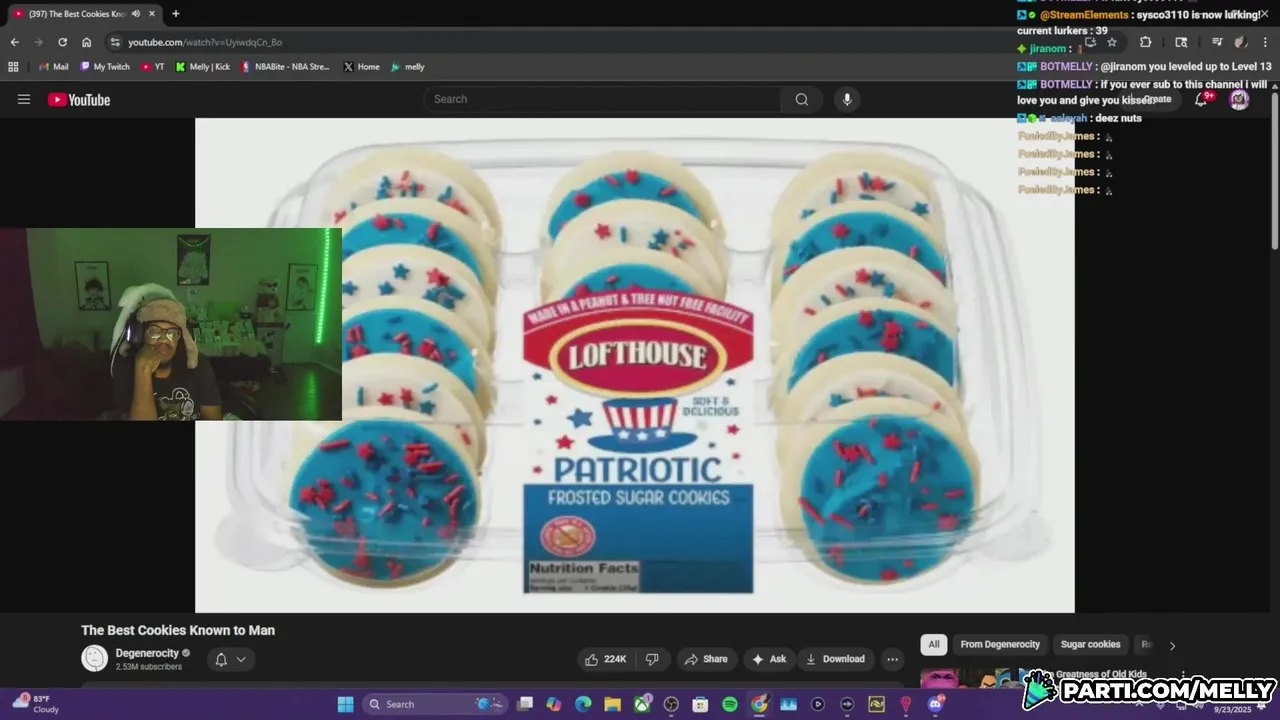Viewport: 1280px width, 720px height.
Task: Go forward in the browser
Action: pyautogui.click(x=38, y=42)
